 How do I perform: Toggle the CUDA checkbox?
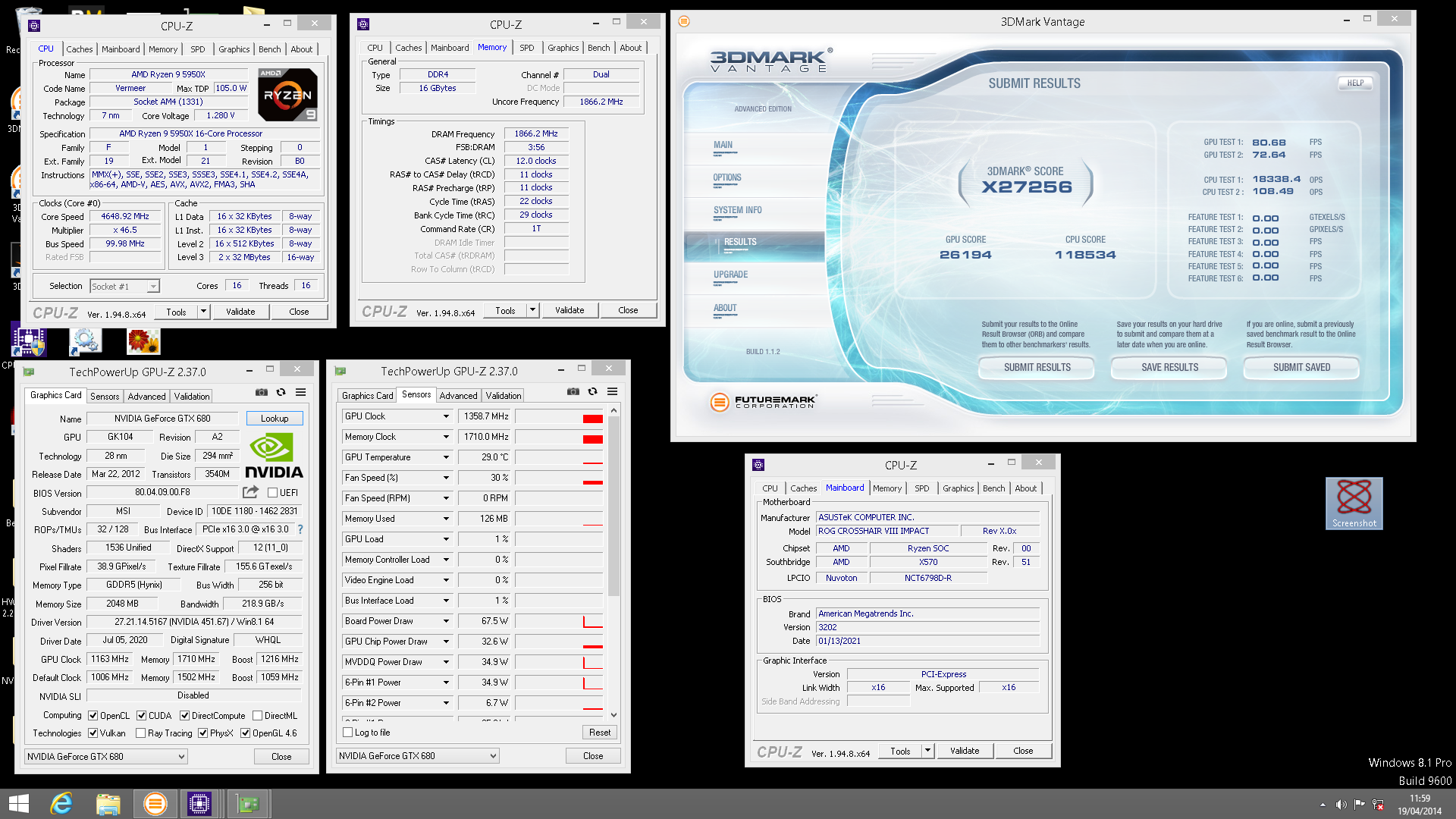(x=141, y=716)
